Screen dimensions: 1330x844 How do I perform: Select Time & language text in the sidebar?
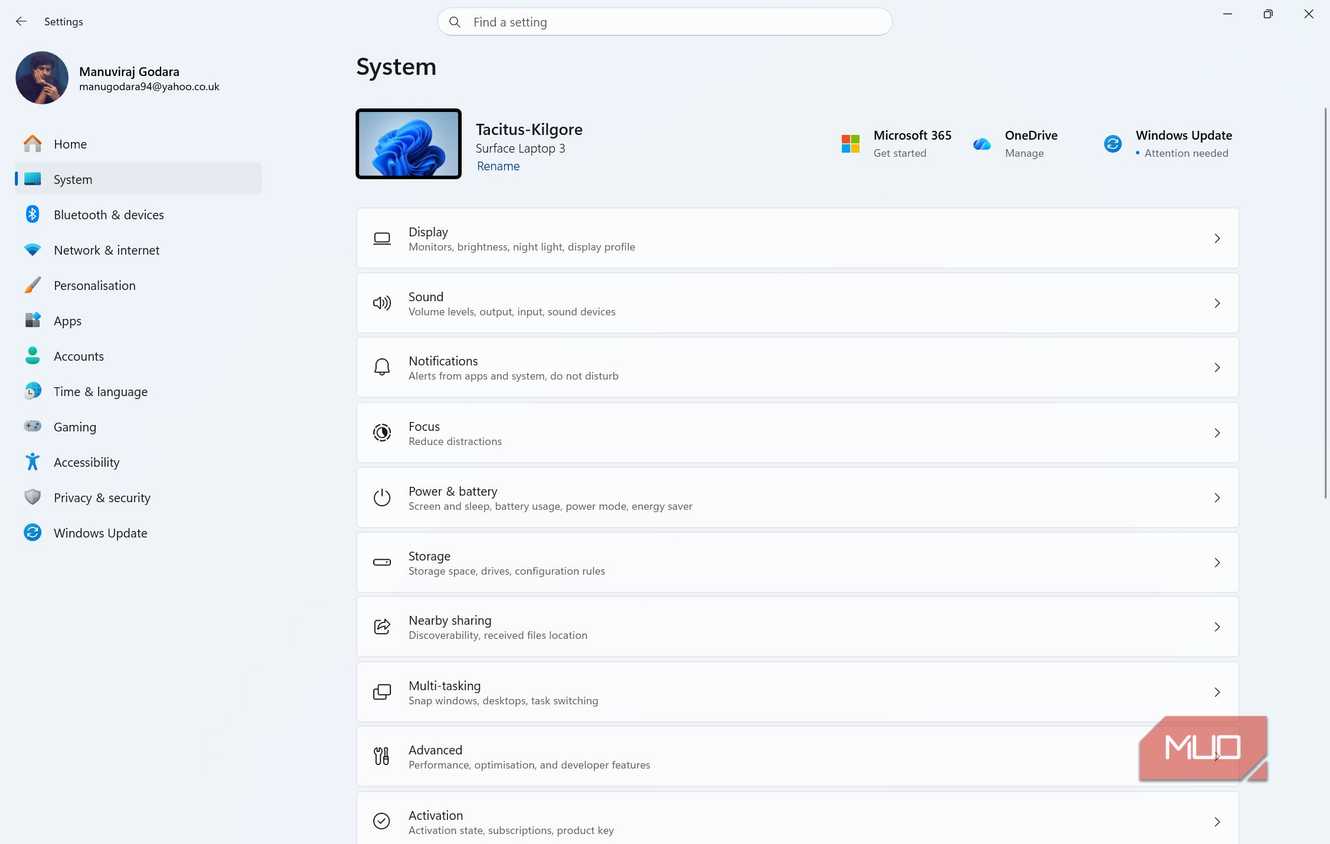coord(101,391)
